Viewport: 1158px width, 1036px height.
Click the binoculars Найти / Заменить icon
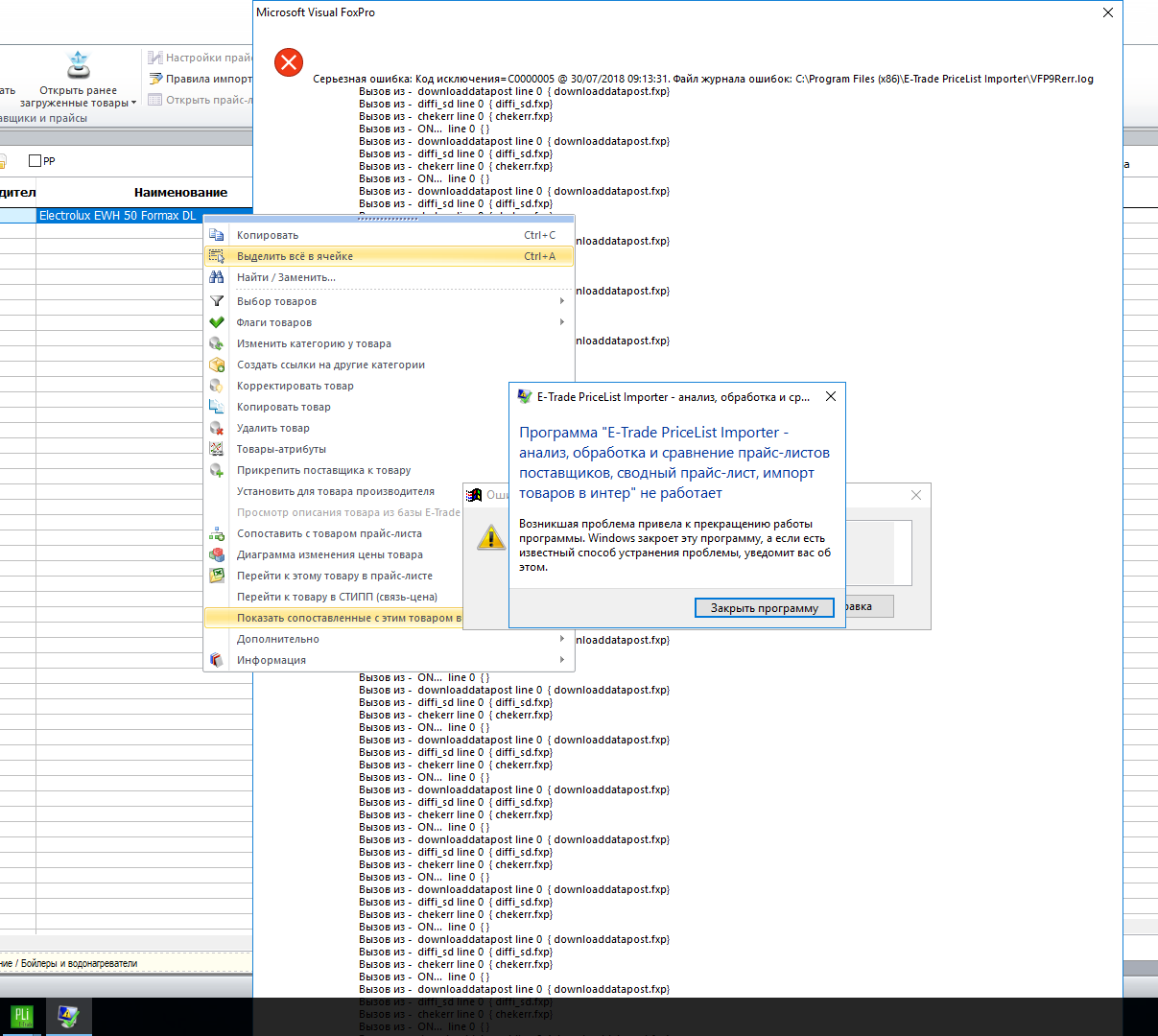217,277
